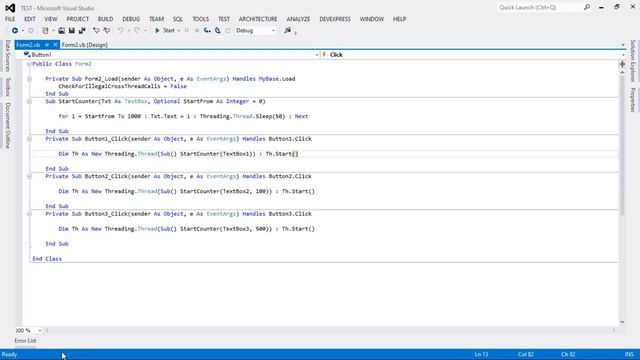
Task: Open the Properties side panel
Action: point(633,100)
